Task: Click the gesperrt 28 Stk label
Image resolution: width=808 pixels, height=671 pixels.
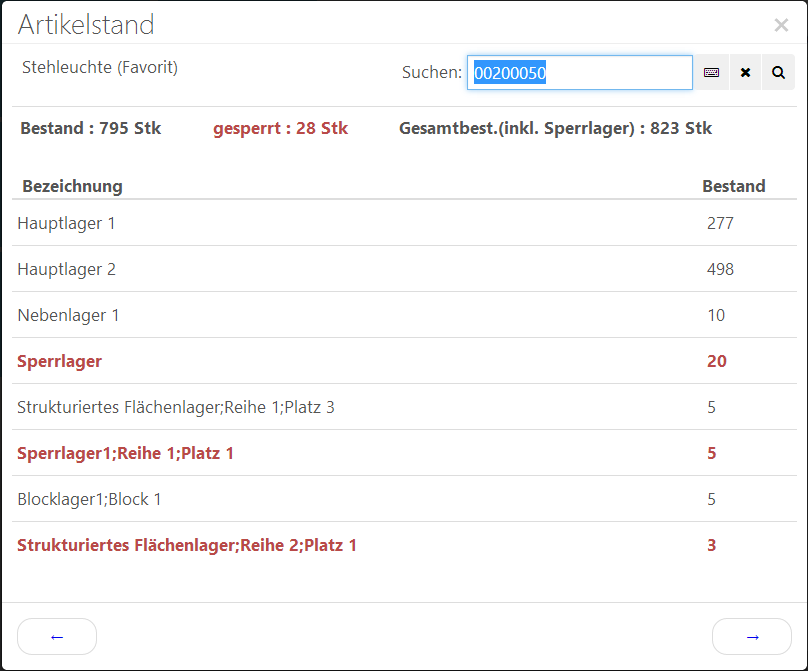Action: coord(280,129)
